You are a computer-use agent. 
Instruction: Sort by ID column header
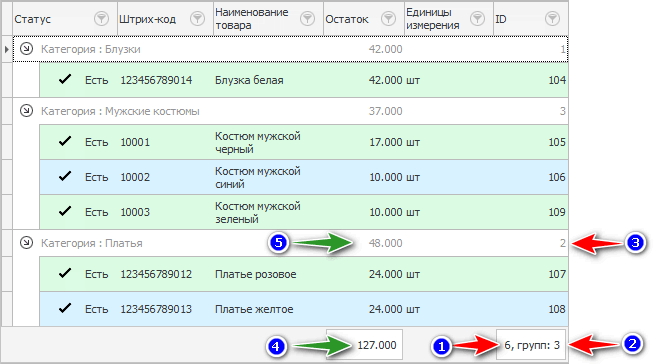[x=501, y=19]
